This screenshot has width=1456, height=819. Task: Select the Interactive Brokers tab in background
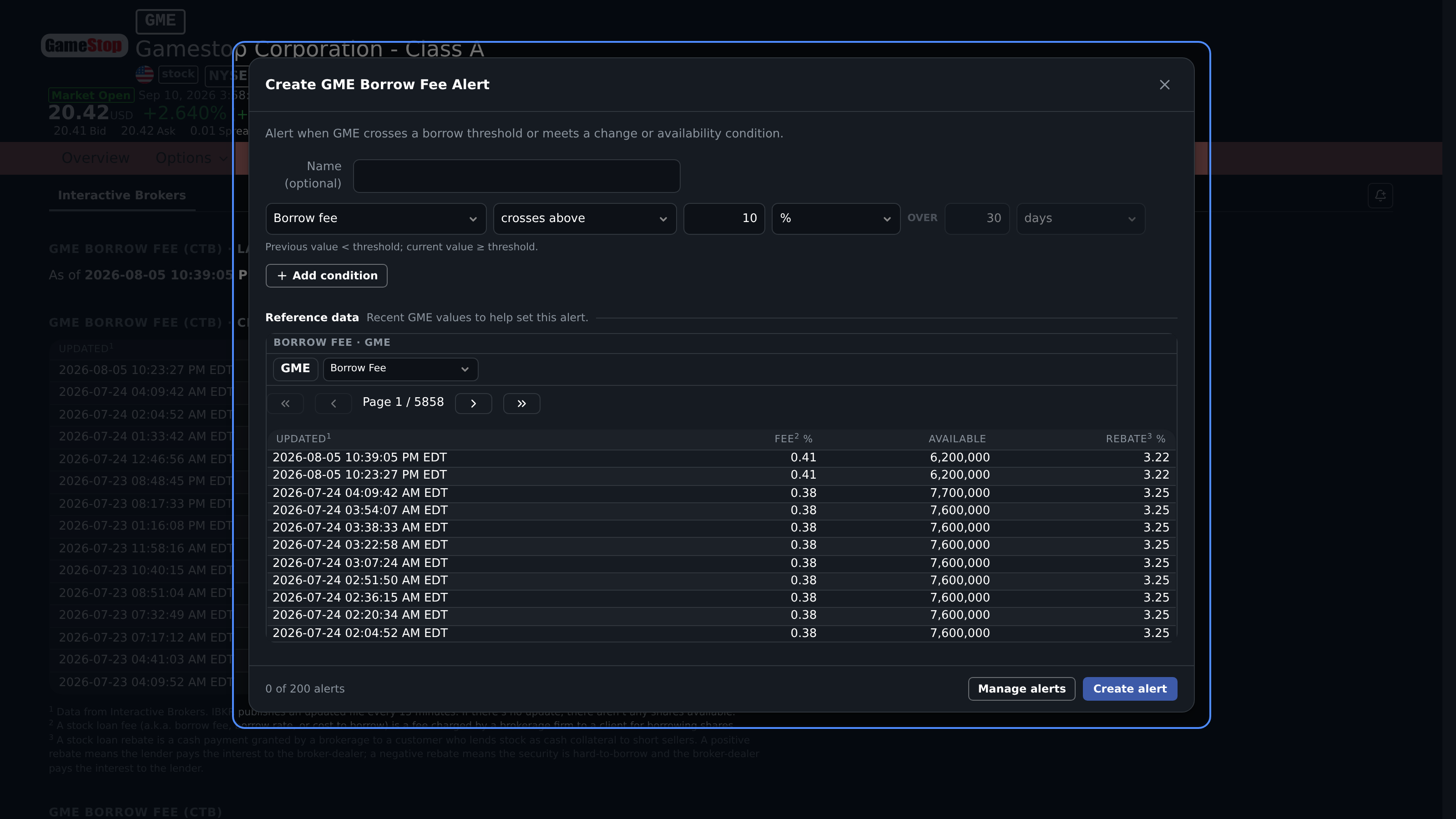coord(121,196)
